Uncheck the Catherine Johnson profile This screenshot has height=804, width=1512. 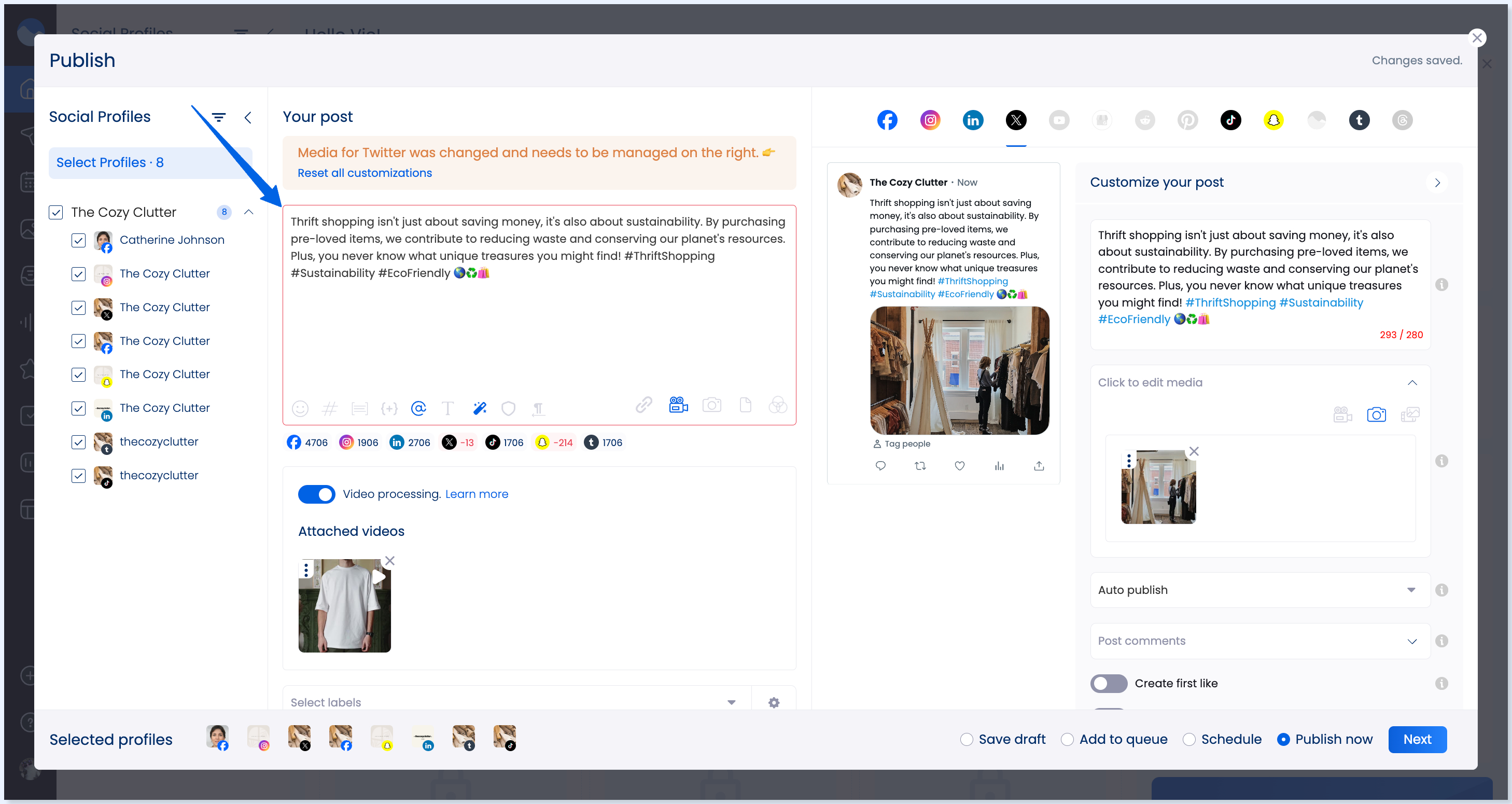click(79, 240)
